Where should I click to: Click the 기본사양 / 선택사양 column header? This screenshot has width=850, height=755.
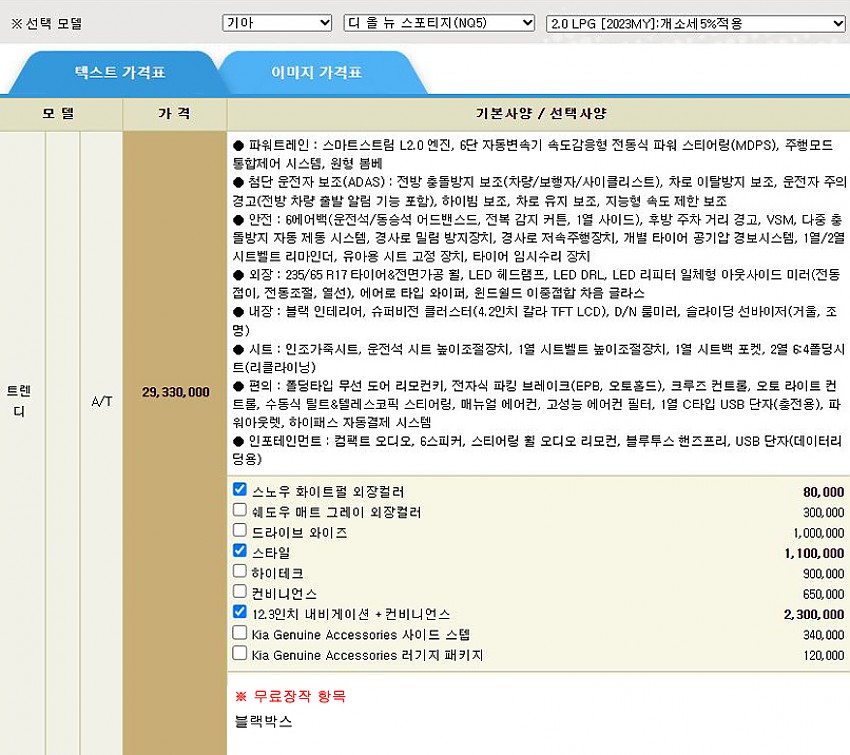click(x=539, y=114)
